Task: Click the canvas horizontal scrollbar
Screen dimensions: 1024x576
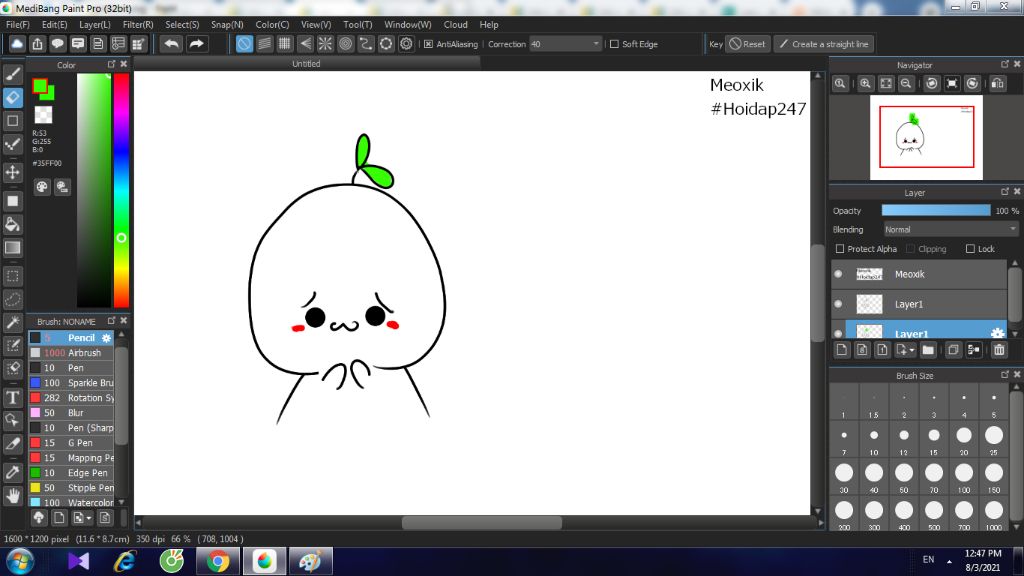Action: (481, 522)
